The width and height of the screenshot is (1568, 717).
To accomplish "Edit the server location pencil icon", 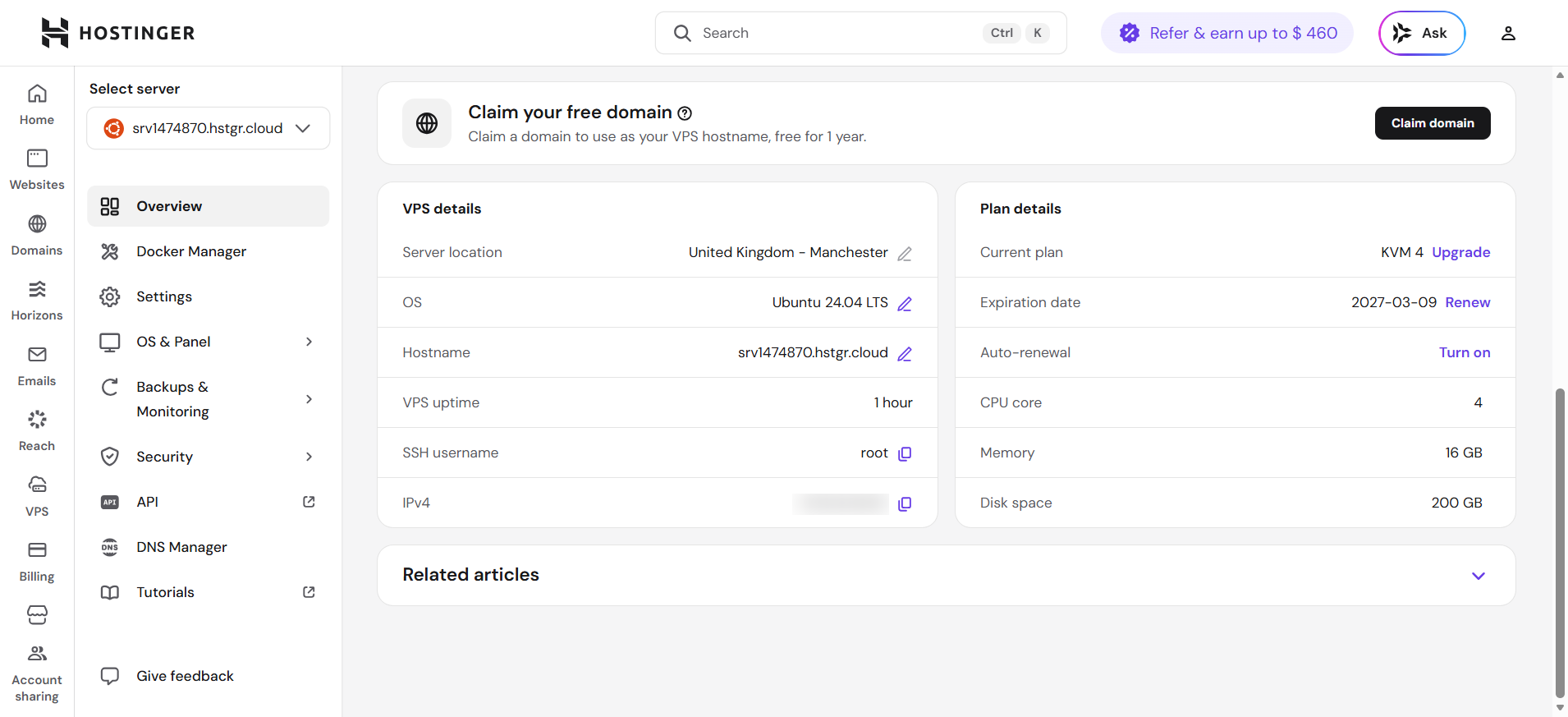I will tap(905, 254).
